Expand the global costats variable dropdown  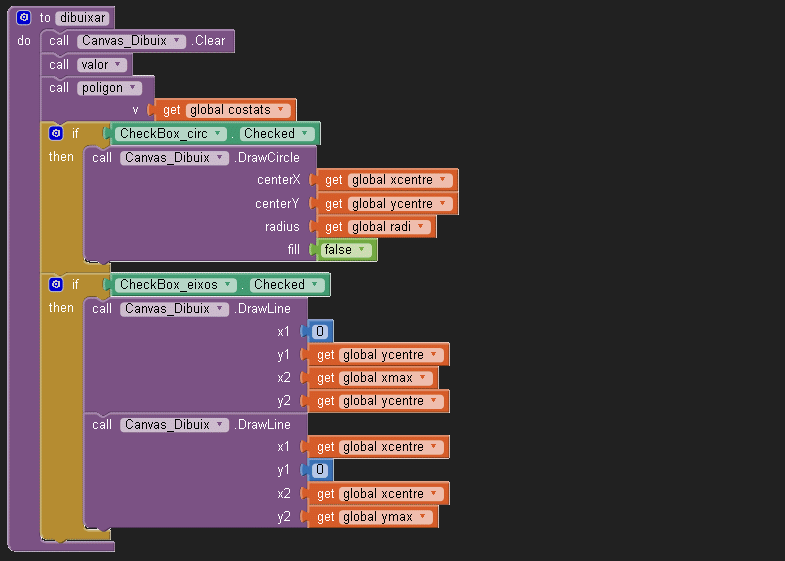238,110
